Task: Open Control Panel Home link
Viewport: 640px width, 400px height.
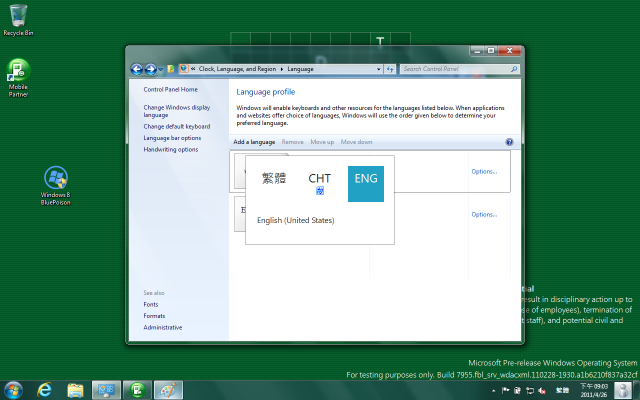Action: pos(170,89)
